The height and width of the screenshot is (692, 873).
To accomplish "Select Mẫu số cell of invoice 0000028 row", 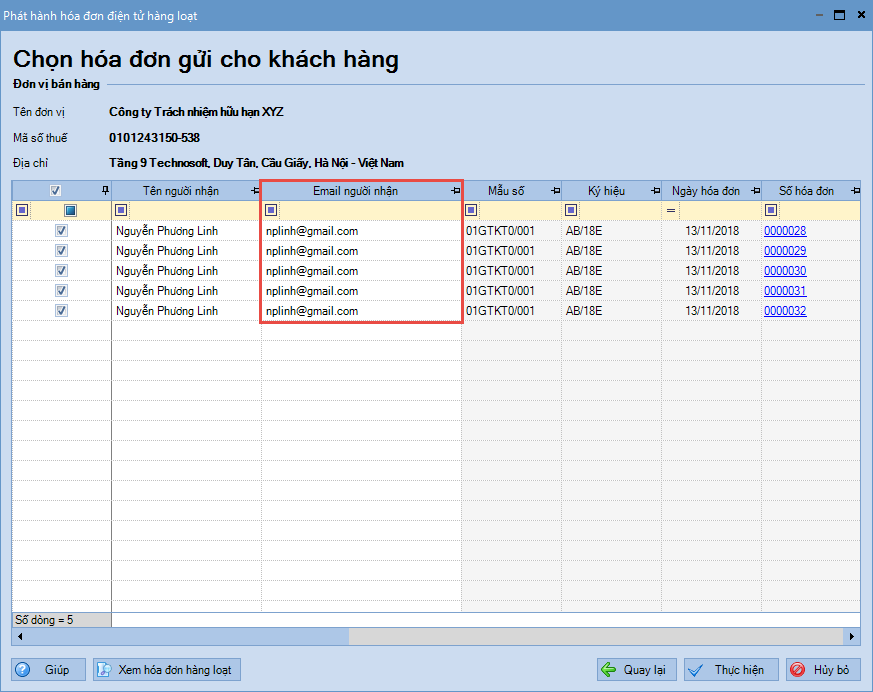I will coord(512,230).
